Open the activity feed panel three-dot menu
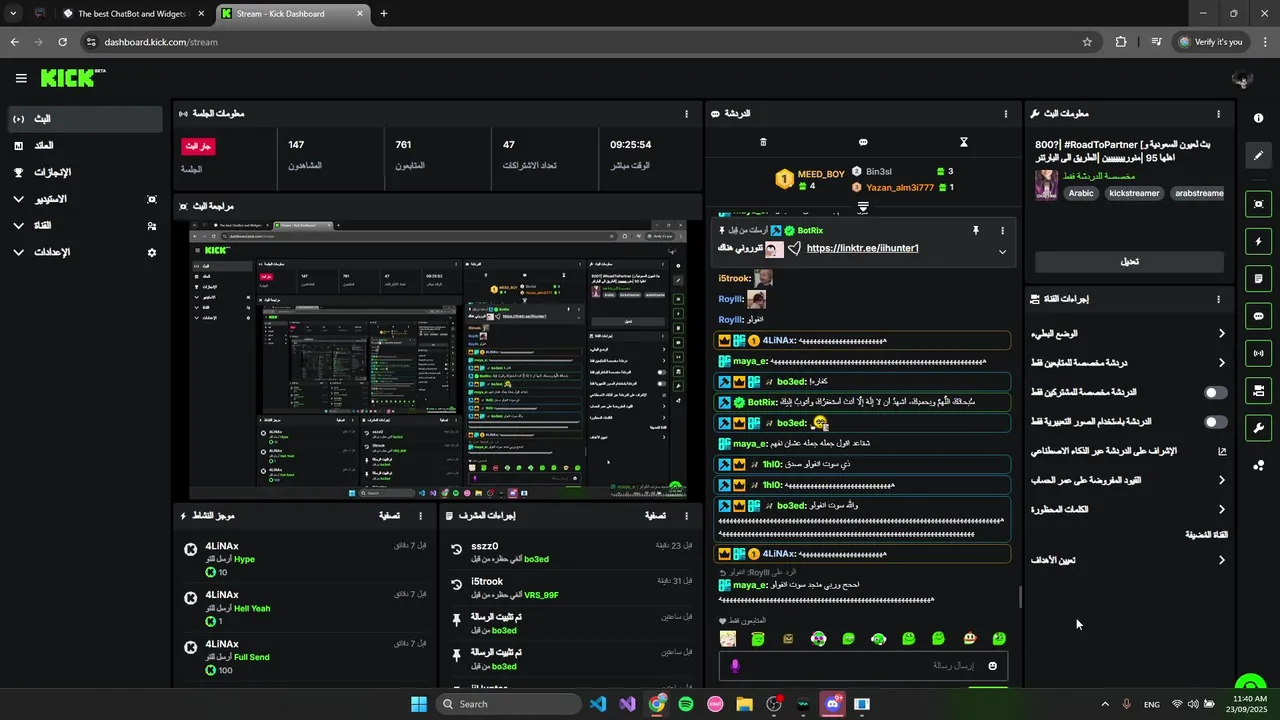1280x720 pixels. 420,516
